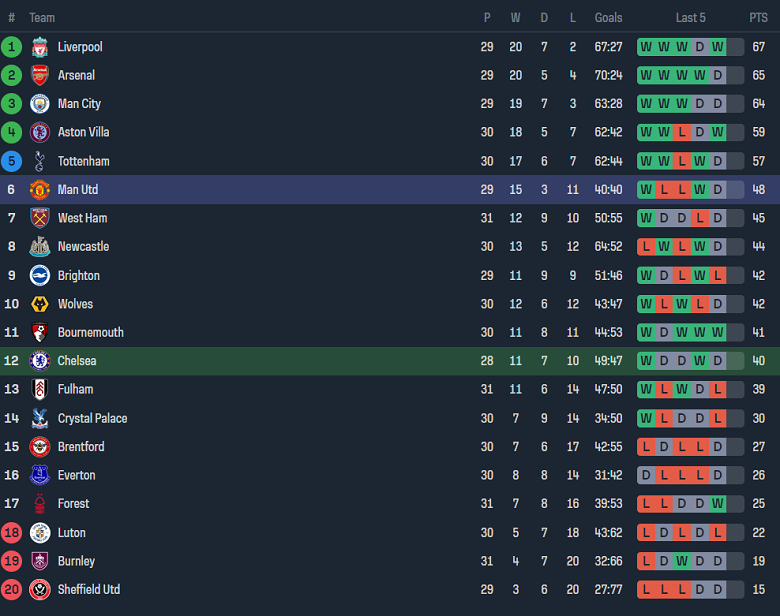
Task: Open the Crystal Palace team link
Action: click(92, 418)
